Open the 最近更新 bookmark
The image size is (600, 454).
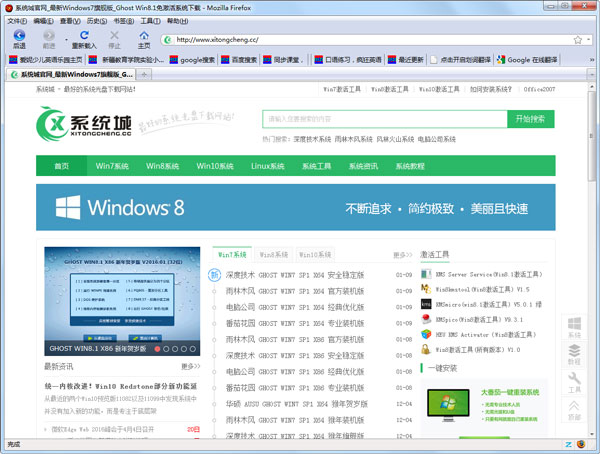[x=406, y=60]
